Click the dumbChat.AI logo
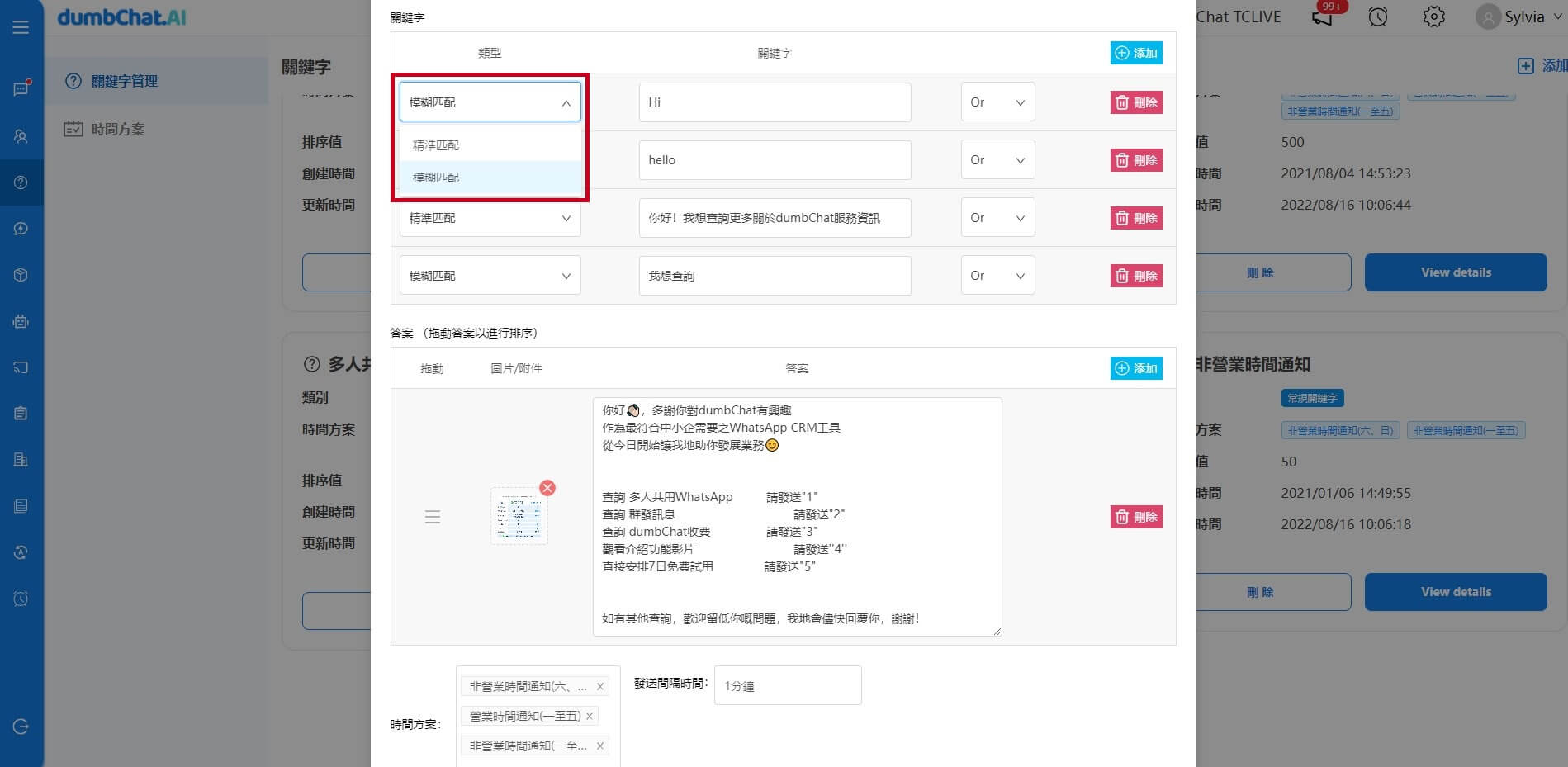The width and height of the screenshot is (1568, 767). click(x=122, y=17)
